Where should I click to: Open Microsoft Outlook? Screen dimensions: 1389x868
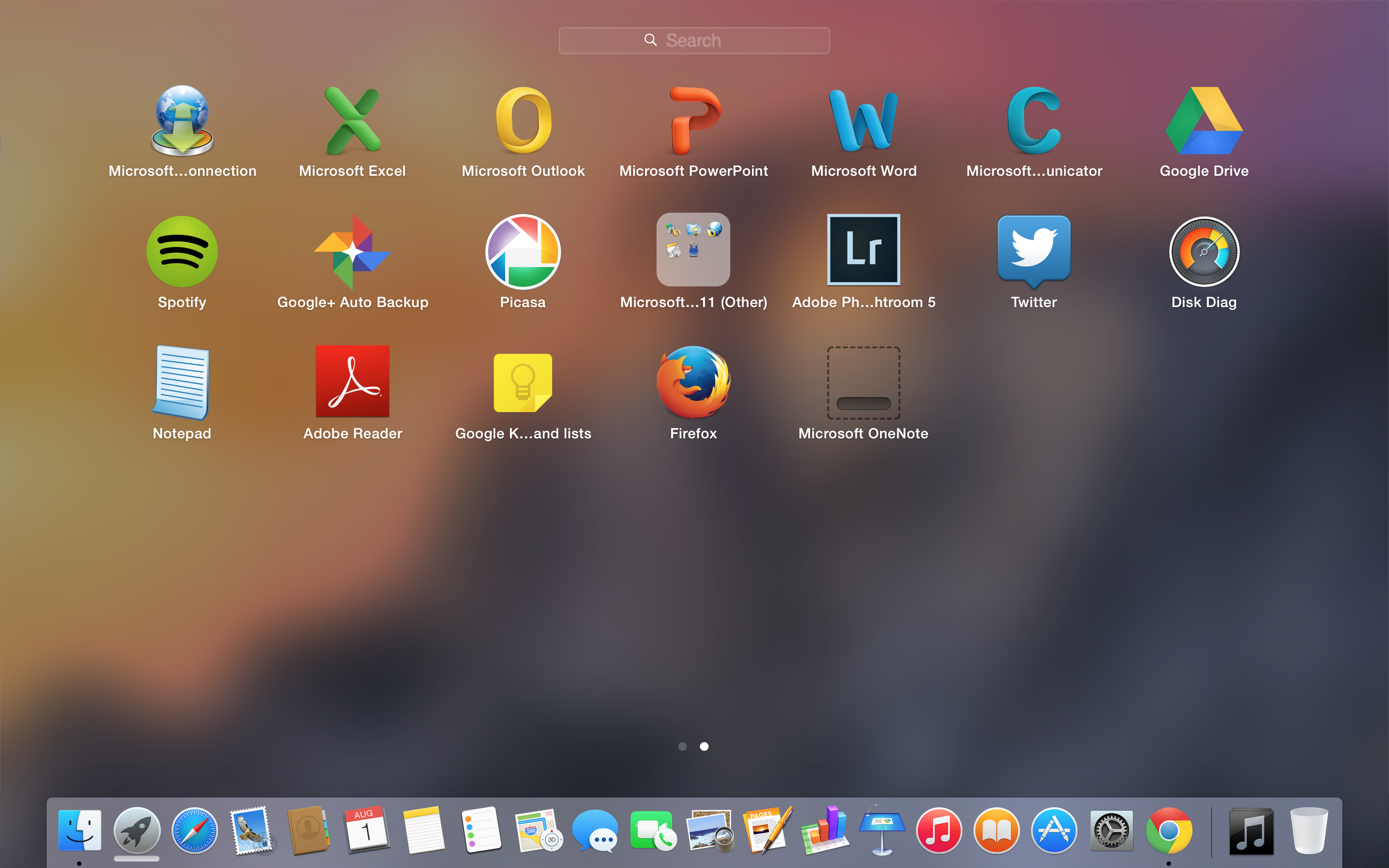click(523, 120)
